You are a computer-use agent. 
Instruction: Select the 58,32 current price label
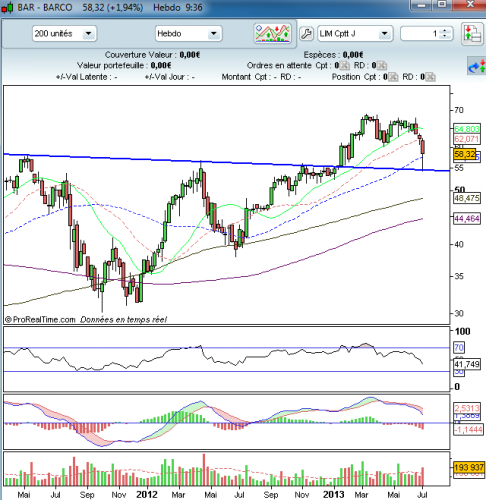click(x=465, y=154)
